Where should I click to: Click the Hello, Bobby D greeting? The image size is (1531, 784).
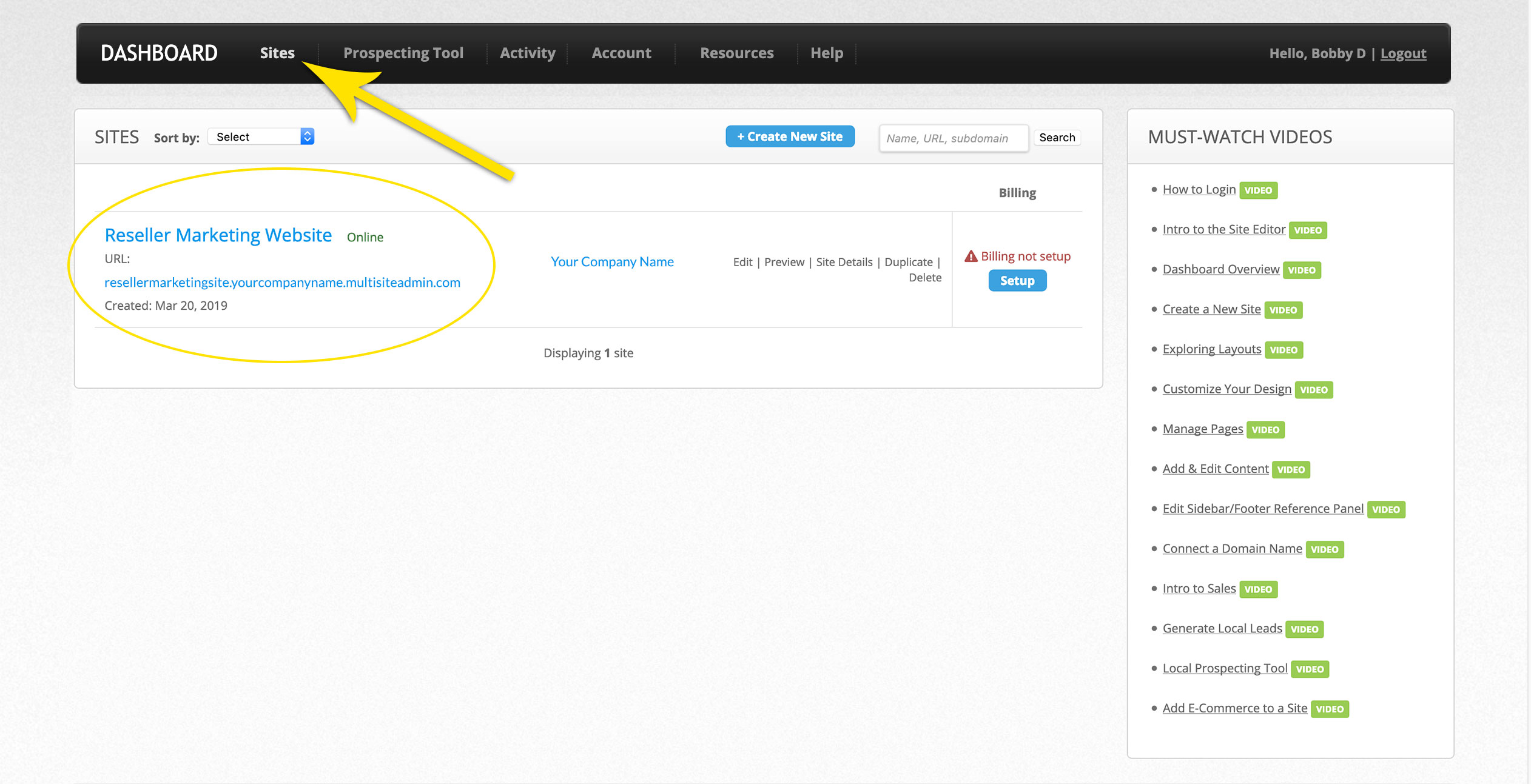click(1317, 53)
